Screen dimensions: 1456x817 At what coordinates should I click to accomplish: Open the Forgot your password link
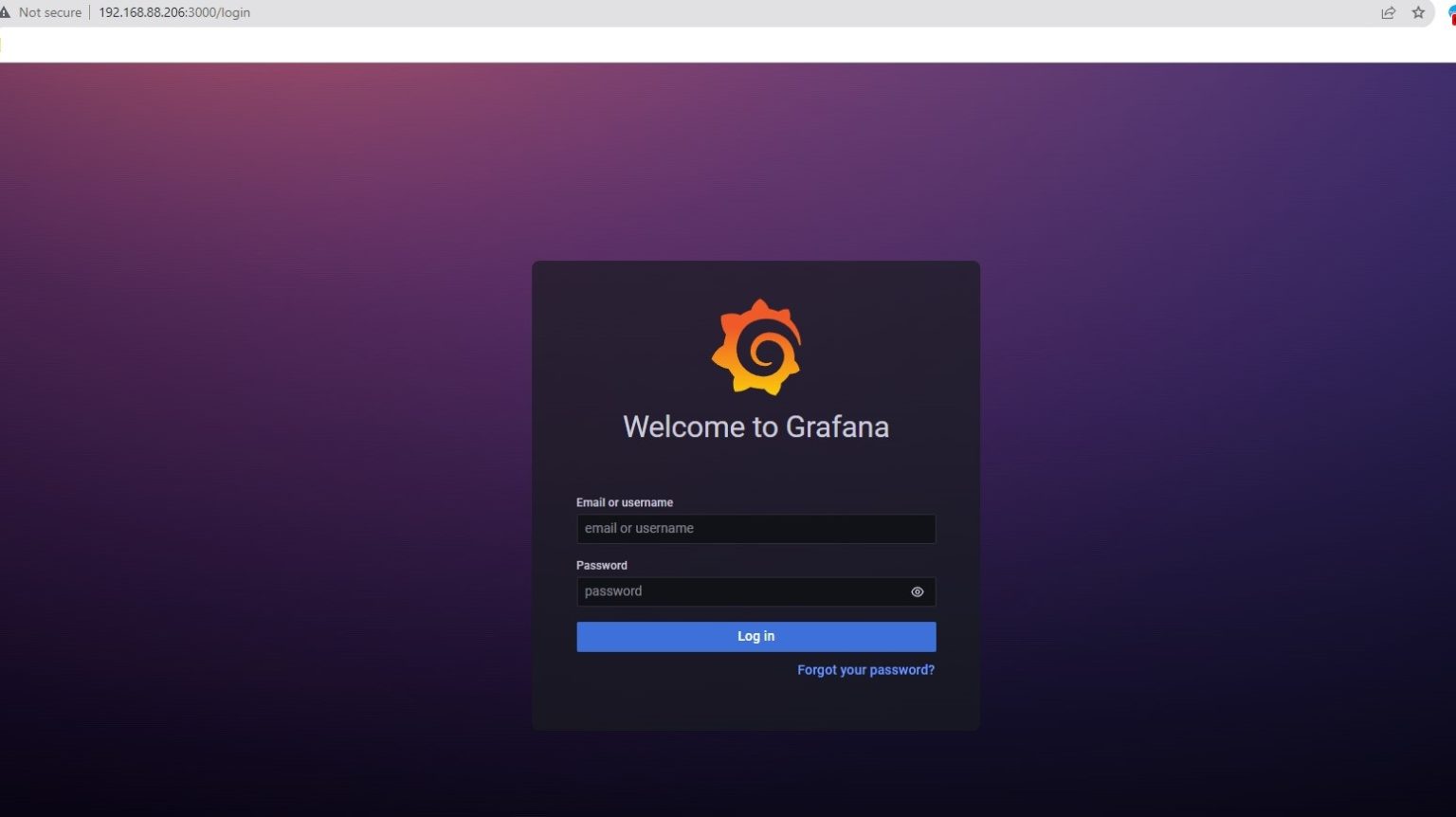(864, 669)
